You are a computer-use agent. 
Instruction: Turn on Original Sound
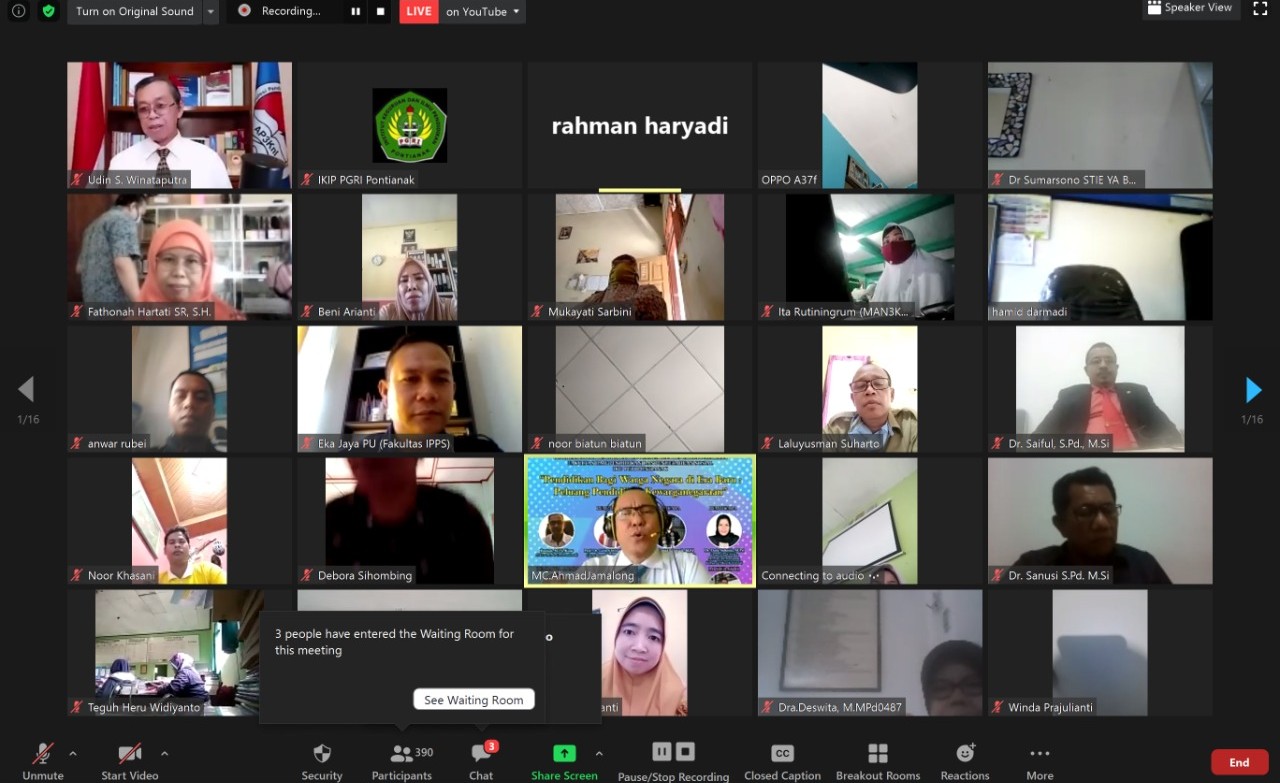(x=134, y=12)
